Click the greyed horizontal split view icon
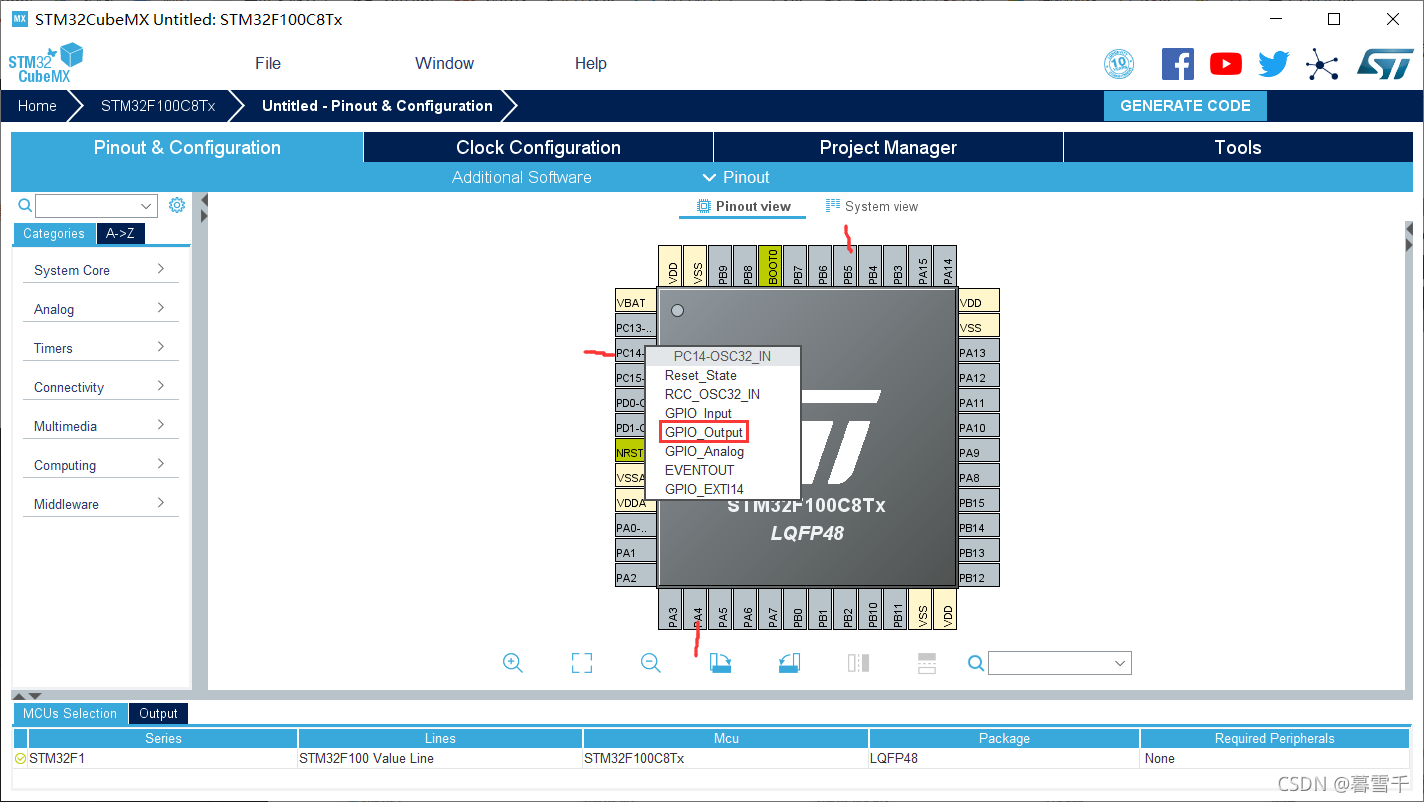The height and width of the screenshot is (802, 1424). (x=927, y=663)
